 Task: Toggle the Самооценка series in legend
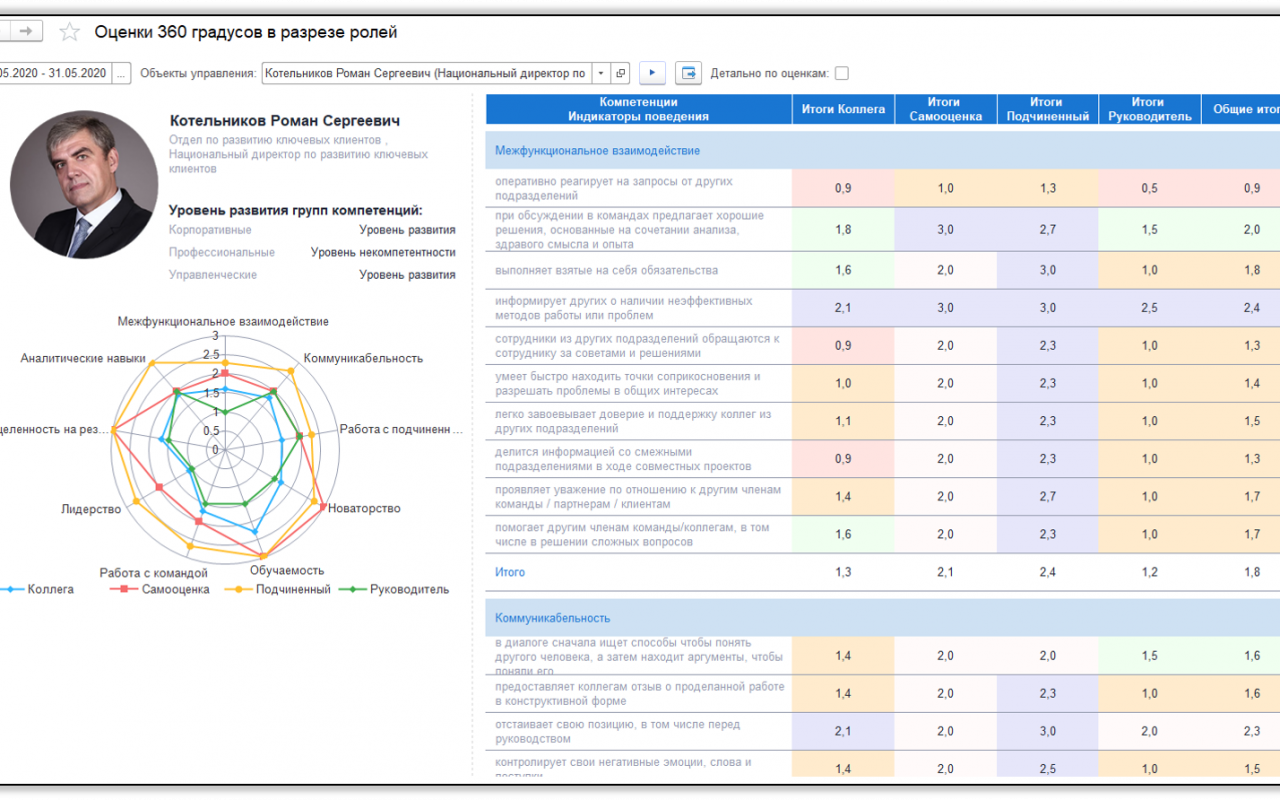160,589
